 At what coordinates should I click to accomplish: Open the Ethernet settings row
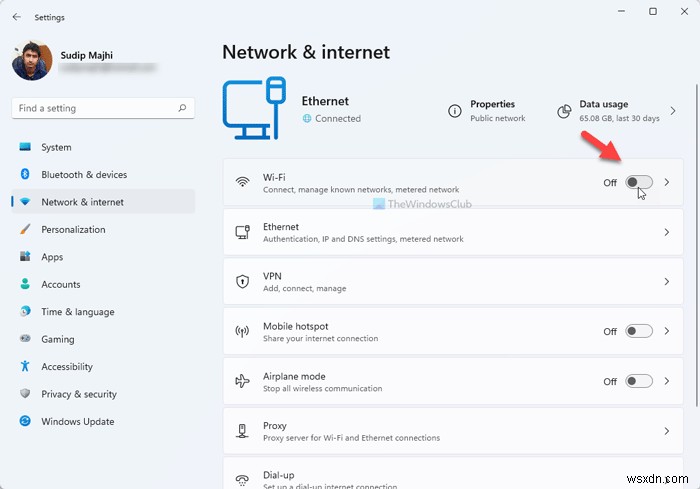pos(452,232)
